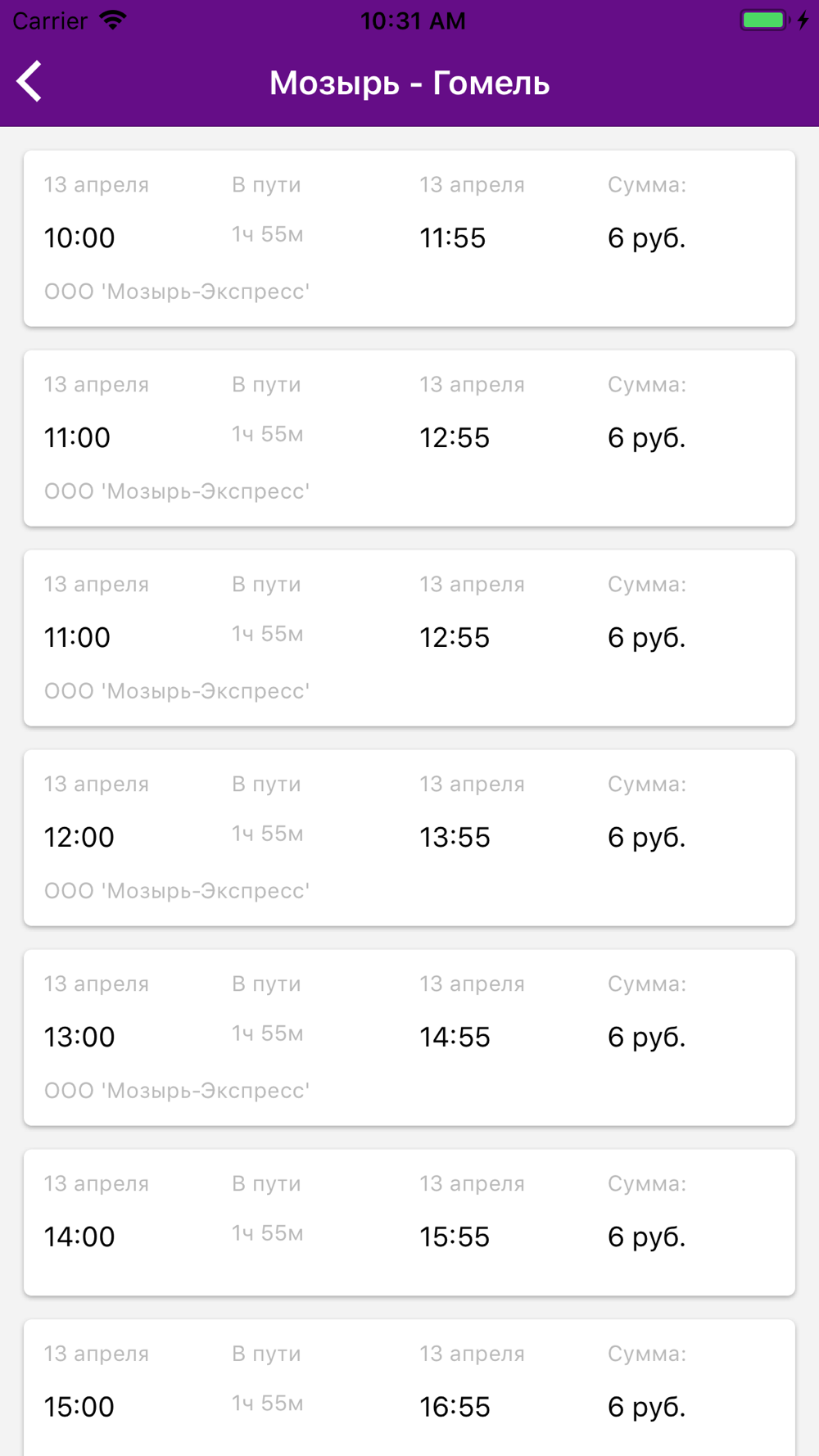The image size is (819, 1456).
Task: Tap the 15:55 arrival time
Action: click(455, 1237)
